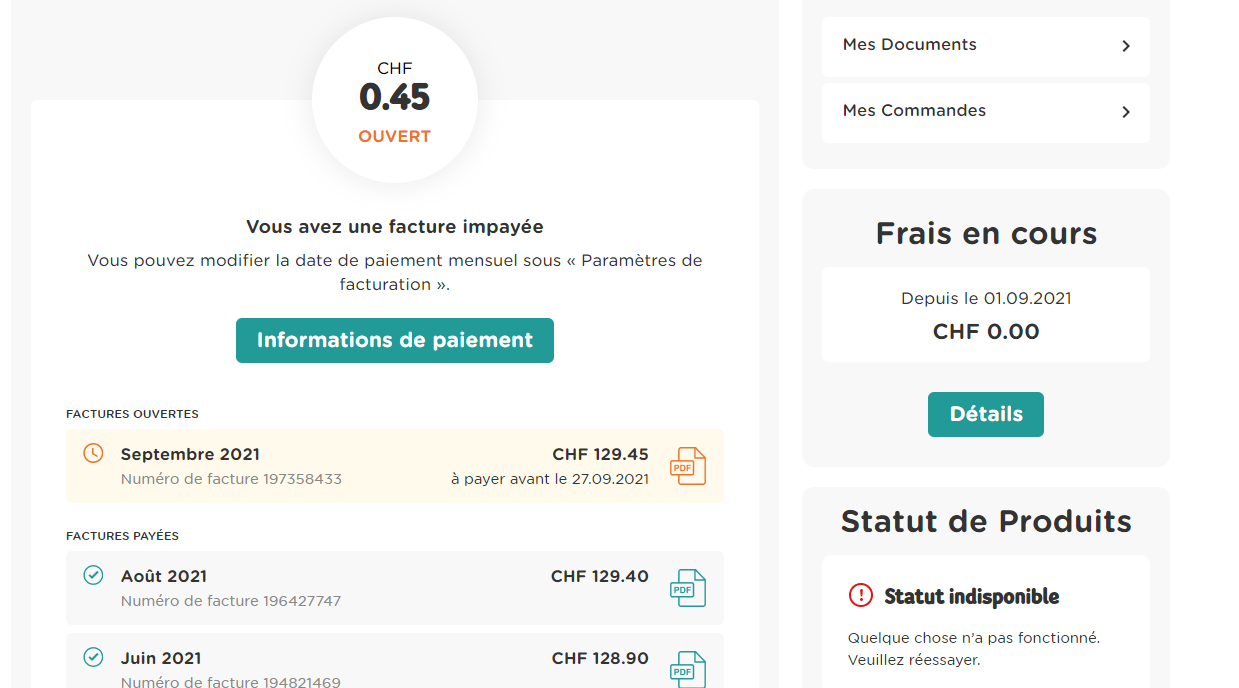Click the red warning icon by Statut indisponible
This screenshot has height=688, width=1239.
pos(860,596)
